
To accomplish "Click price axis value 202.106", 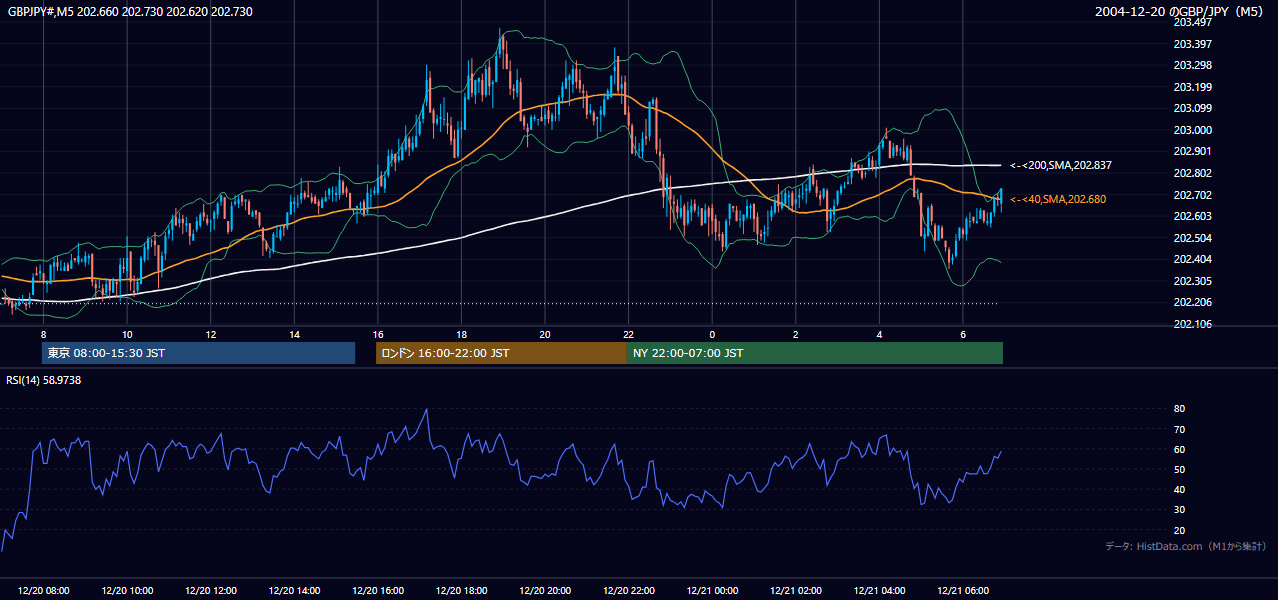I will [1192, 324].
